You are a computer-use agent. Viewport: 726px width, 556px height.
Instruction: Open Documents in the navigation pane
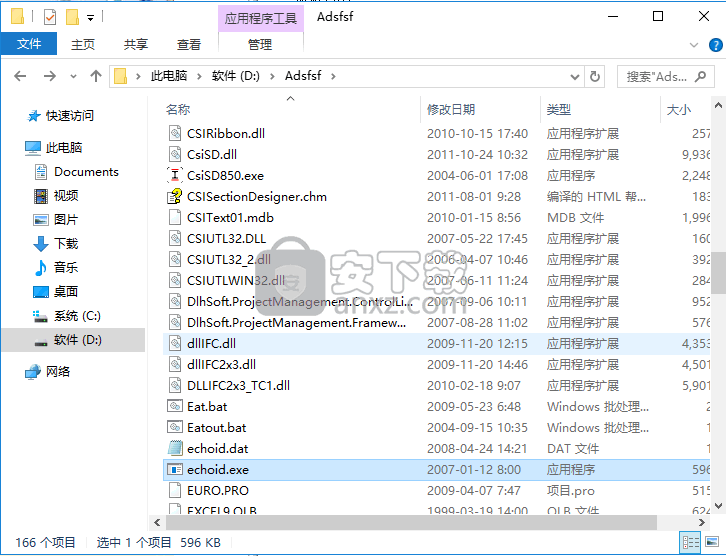click(86, 172)
